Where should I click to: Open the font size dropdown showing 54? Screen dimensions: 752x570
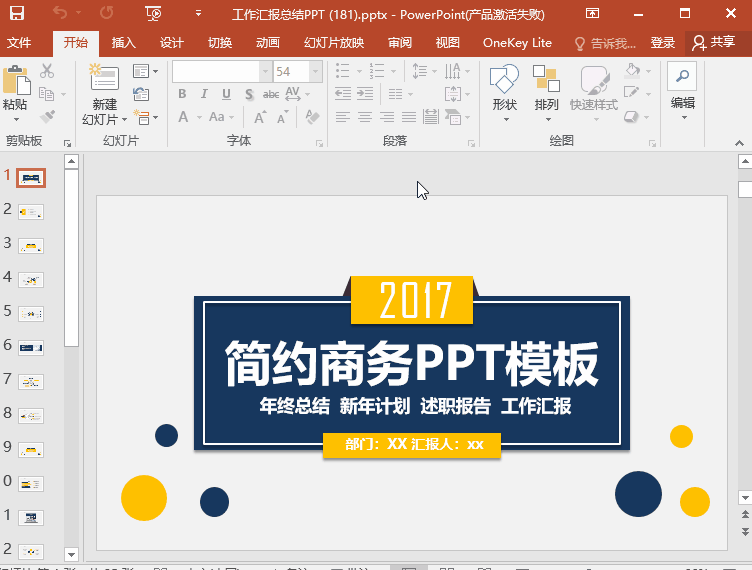(315, 72)
